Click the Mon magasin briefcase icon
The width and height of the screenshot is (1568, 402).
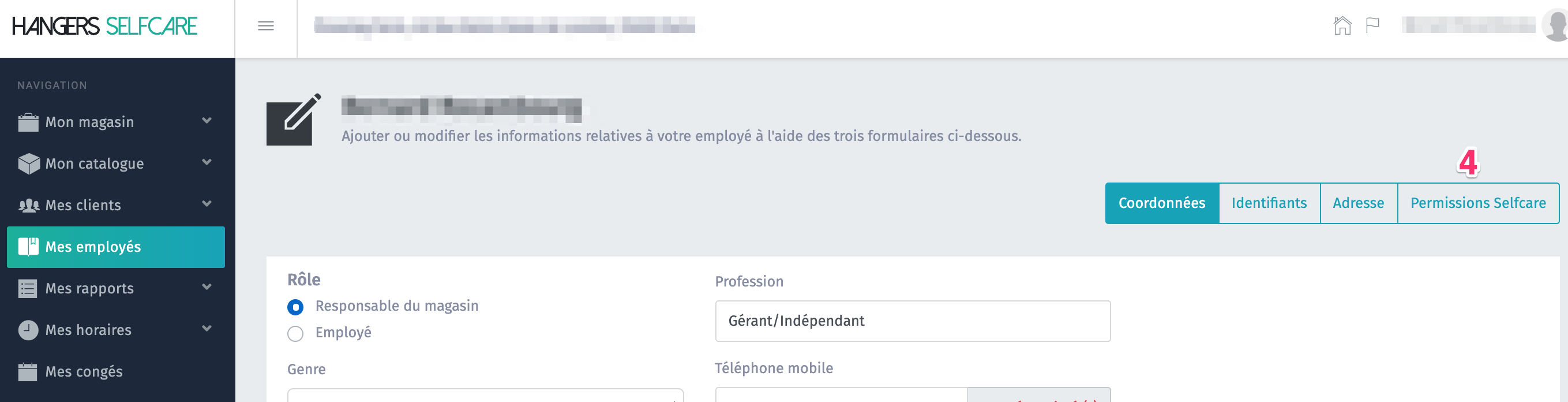click(28, 122)
